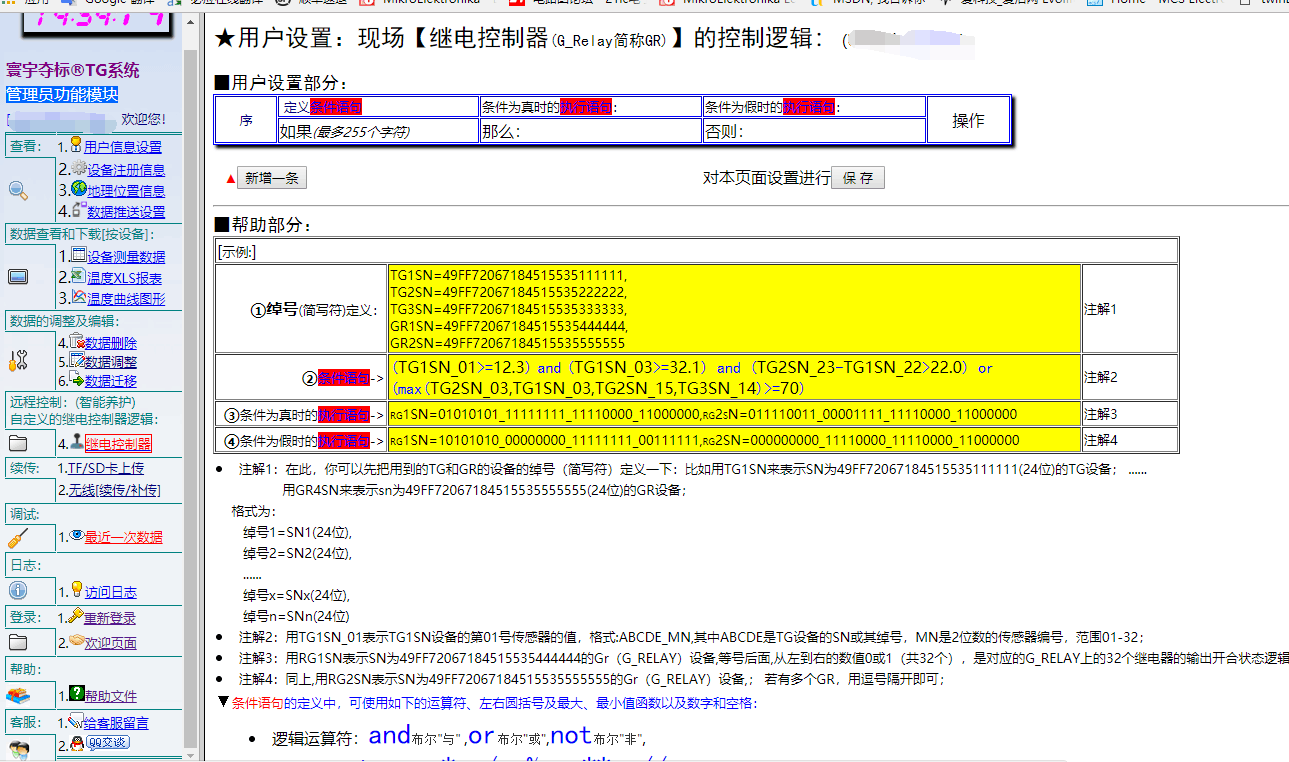Click the sidebar scrollbar down arrow
This screenshot has width=1289, height=762.
(x=192, y=753)
